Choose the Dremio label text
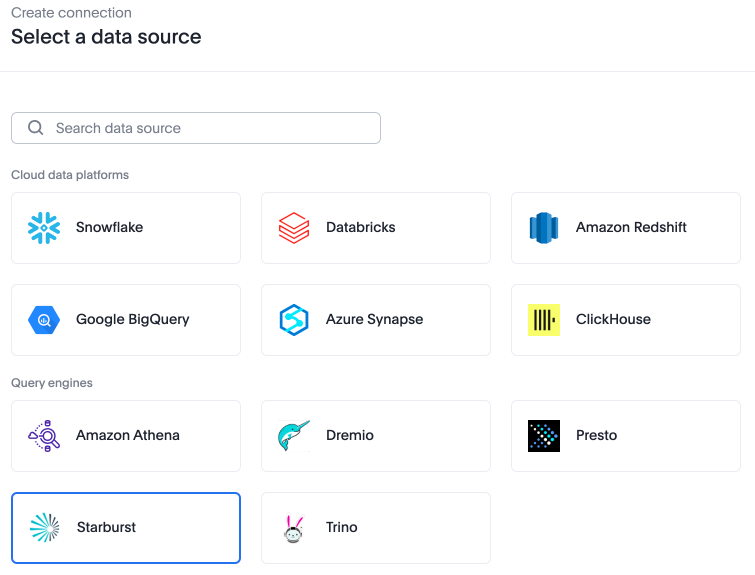755x575 pixels. [x=350, y=435]
